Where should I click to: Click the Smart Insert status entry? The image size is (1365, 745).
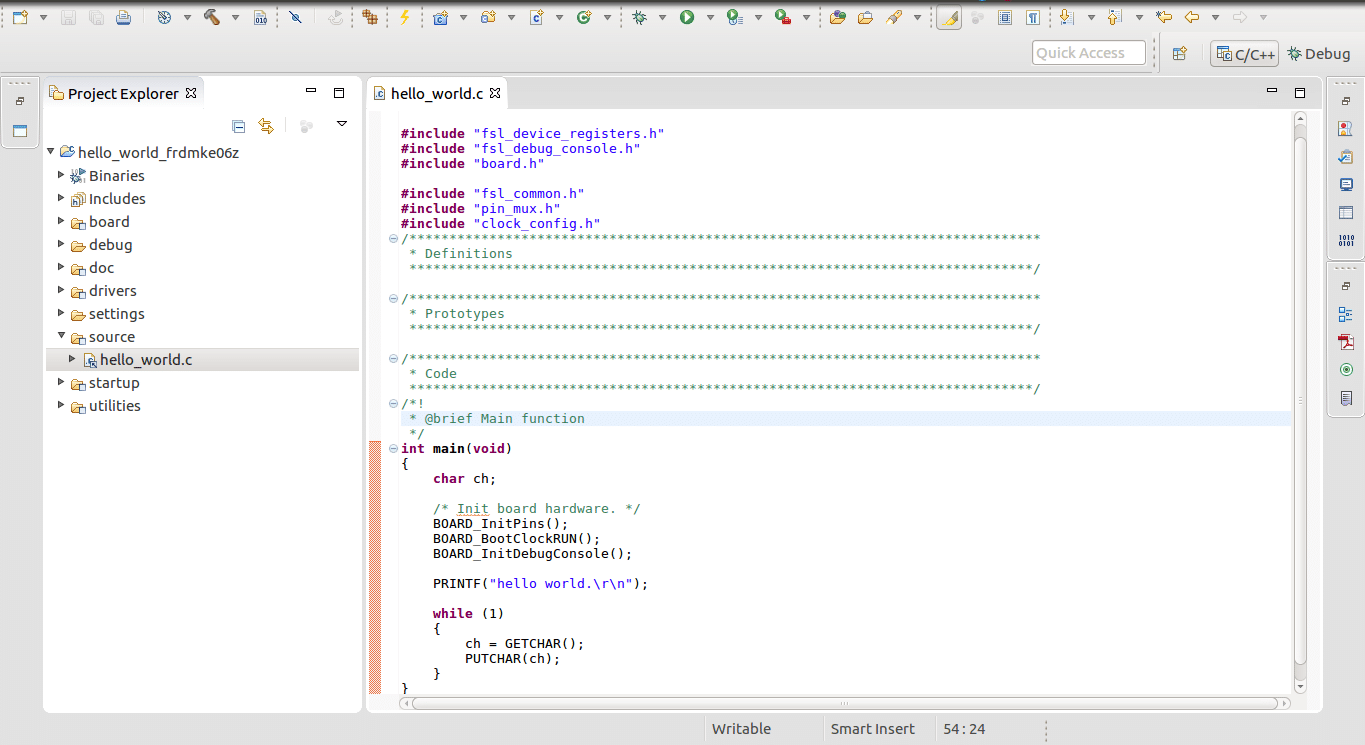click(873, 729)
